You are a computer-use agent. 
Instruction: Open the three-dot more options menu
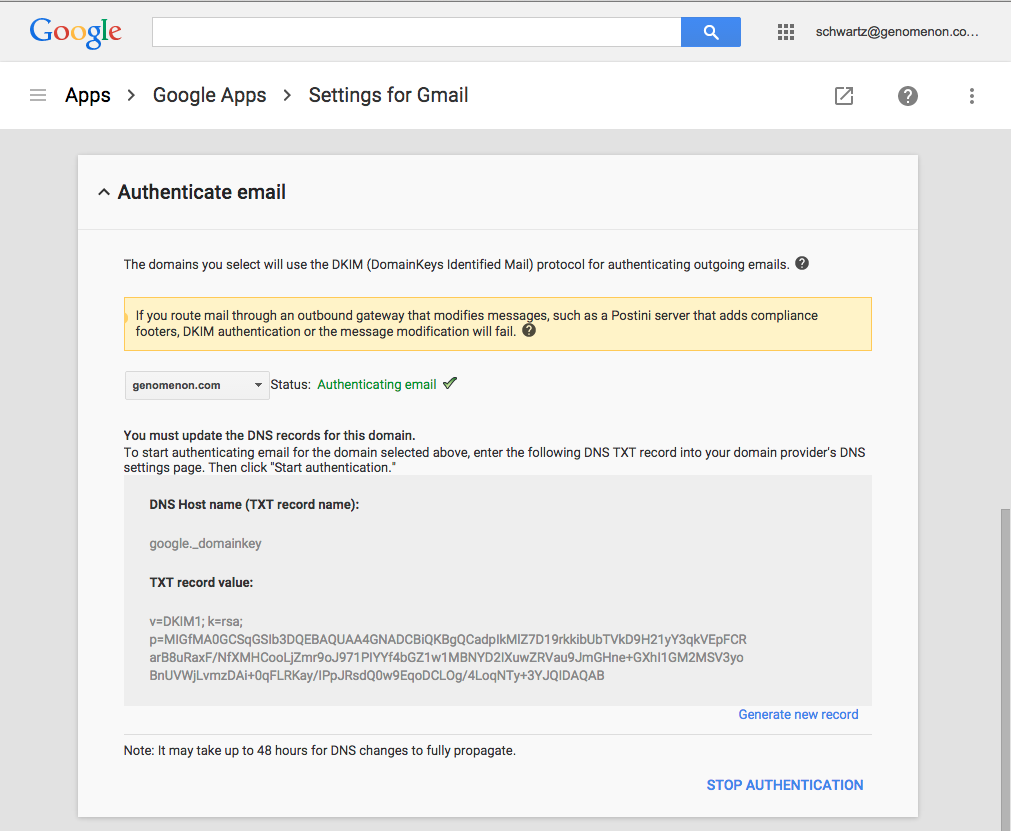[972, 96]
